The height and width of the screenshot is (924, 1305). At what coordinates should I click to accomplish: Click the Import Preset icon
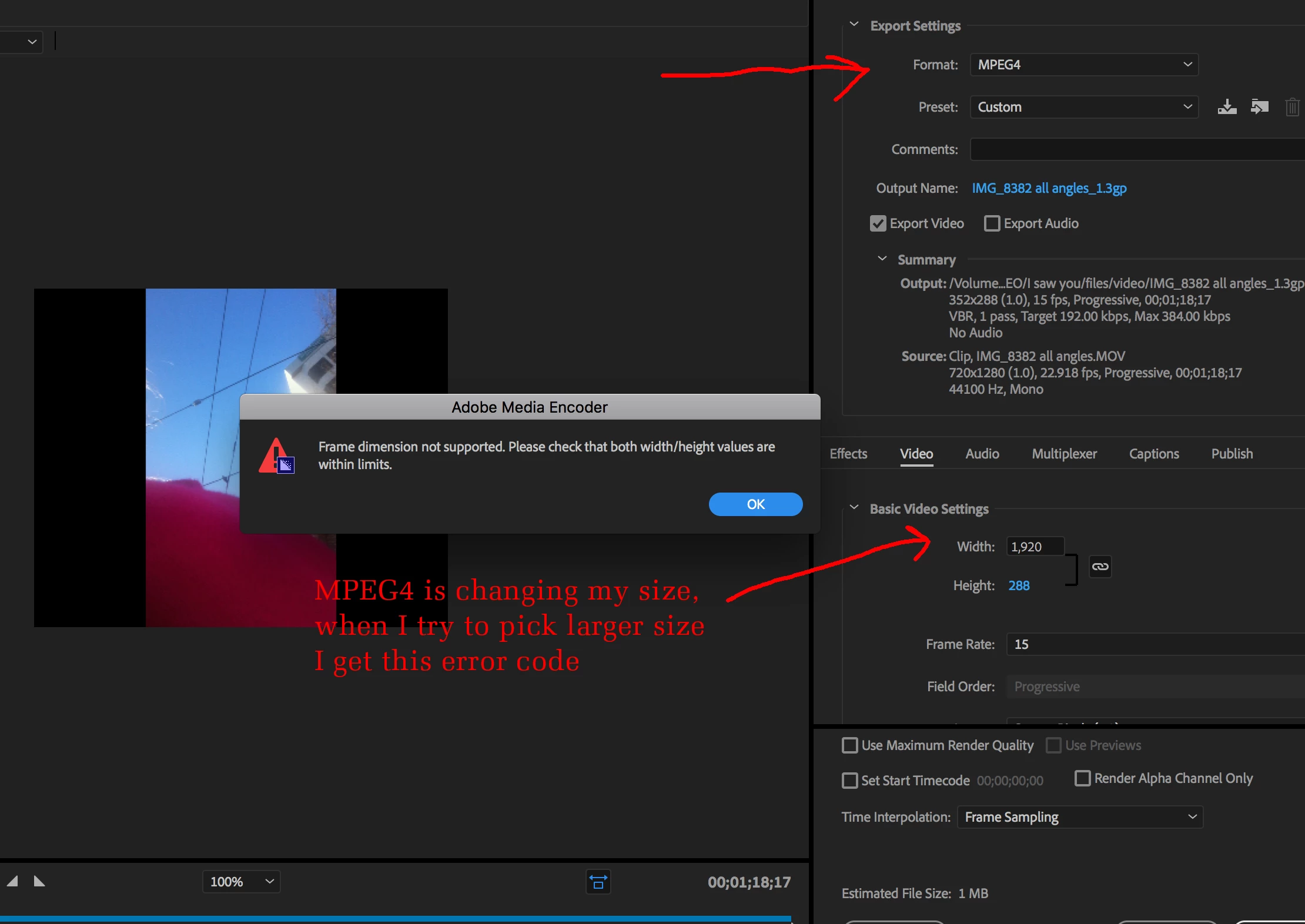pos(1259,107)
